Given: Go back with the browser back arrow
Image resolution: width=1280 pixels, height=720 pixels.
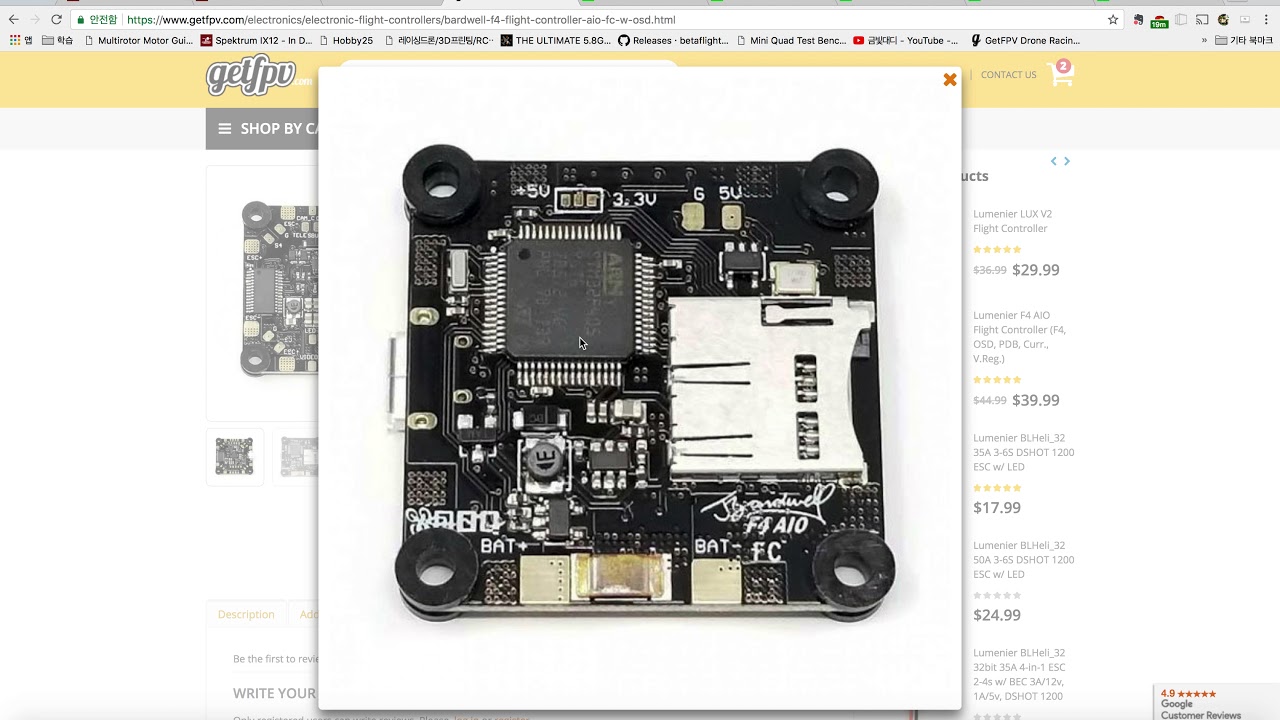Looking at the screenshot, I should 13,19.
